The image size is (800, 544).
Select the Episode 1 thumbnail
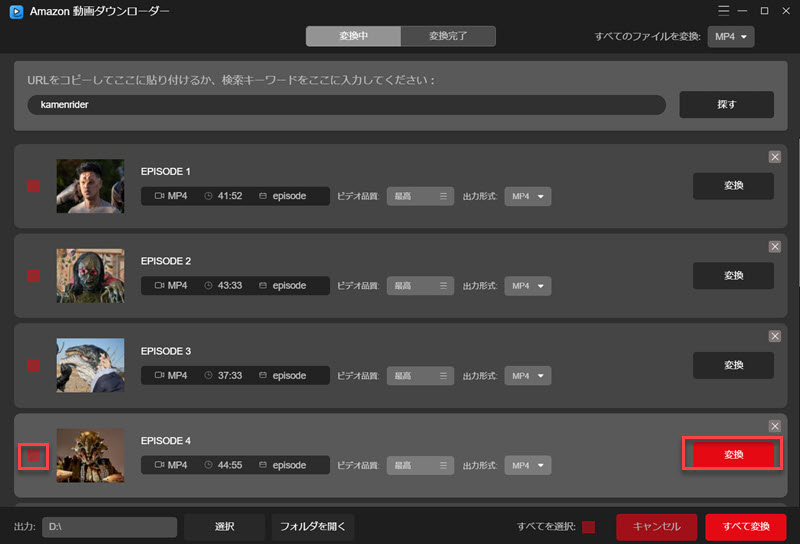click(x=90, y=186)
